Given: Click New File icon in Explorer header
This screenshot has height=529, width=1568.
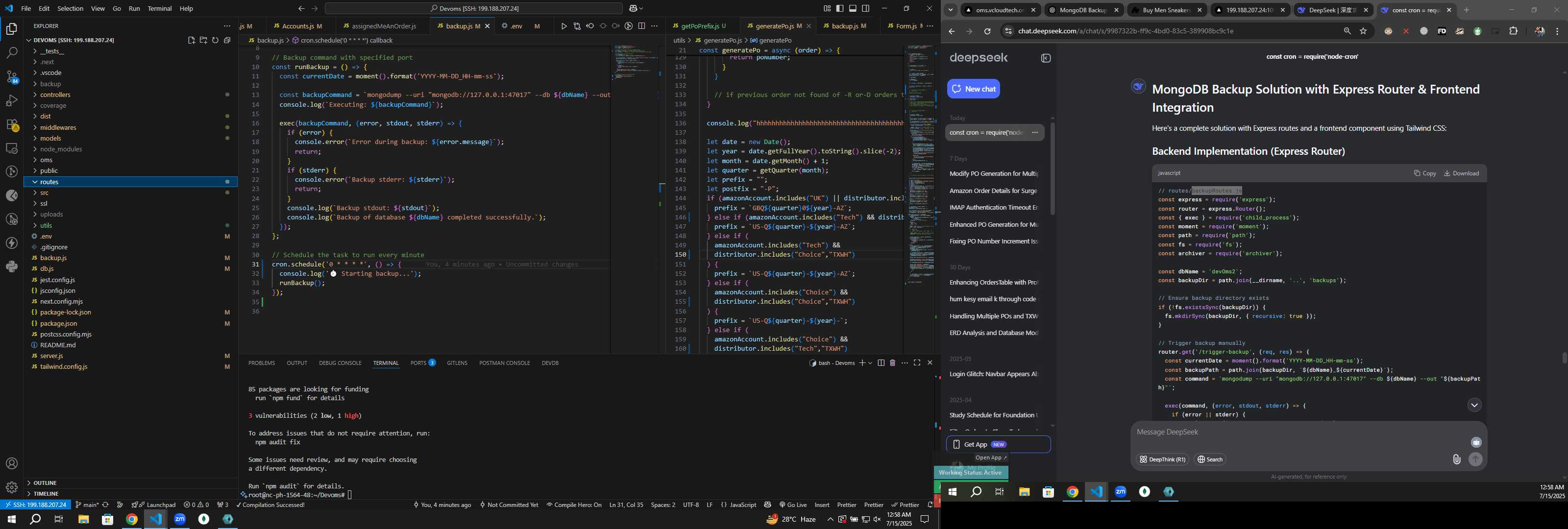Looking at the screenshot, I should tap(191, 40).
